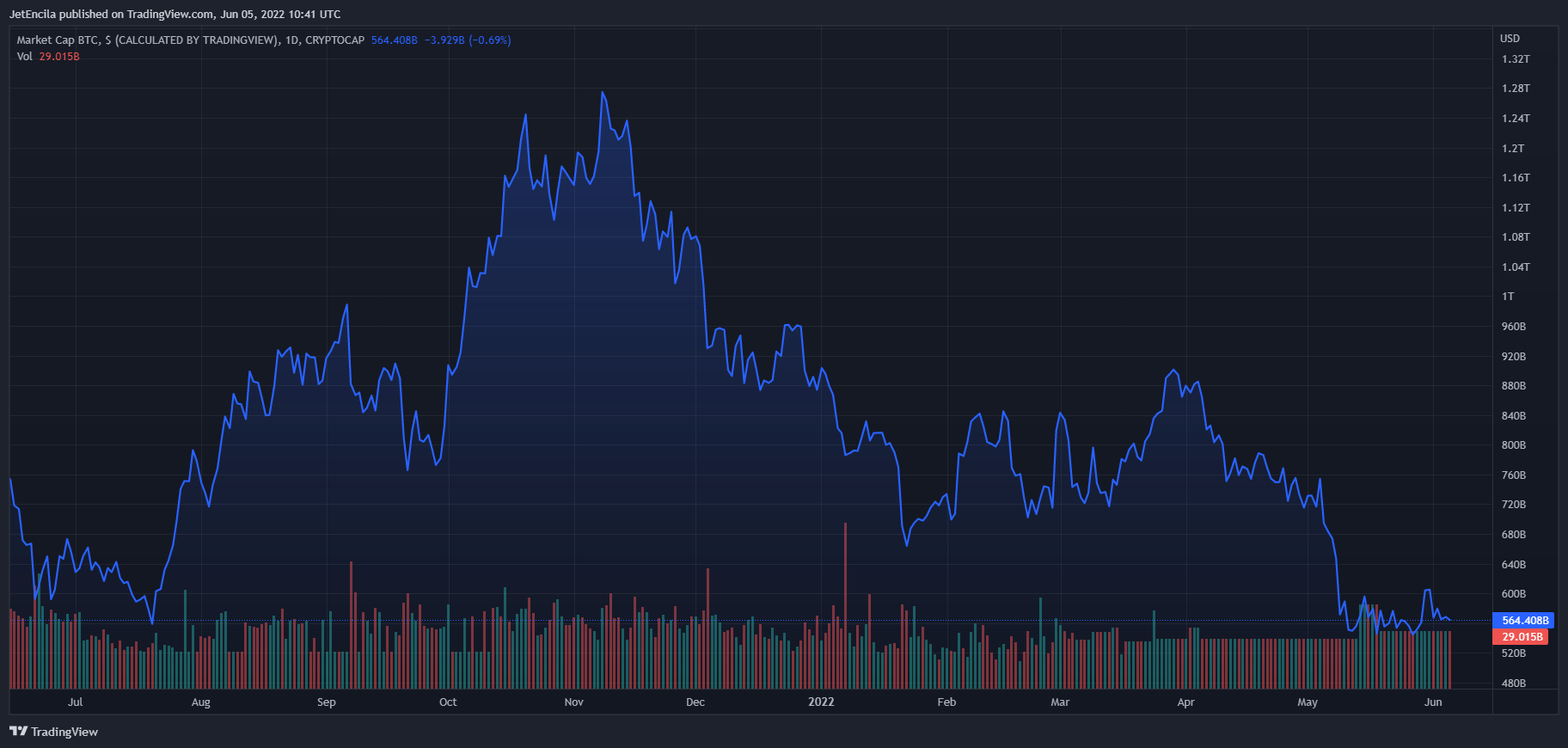Click the red 29.015B volume label on axis
This screenshot has height=748, width=1568.
tap(1521, 637)
